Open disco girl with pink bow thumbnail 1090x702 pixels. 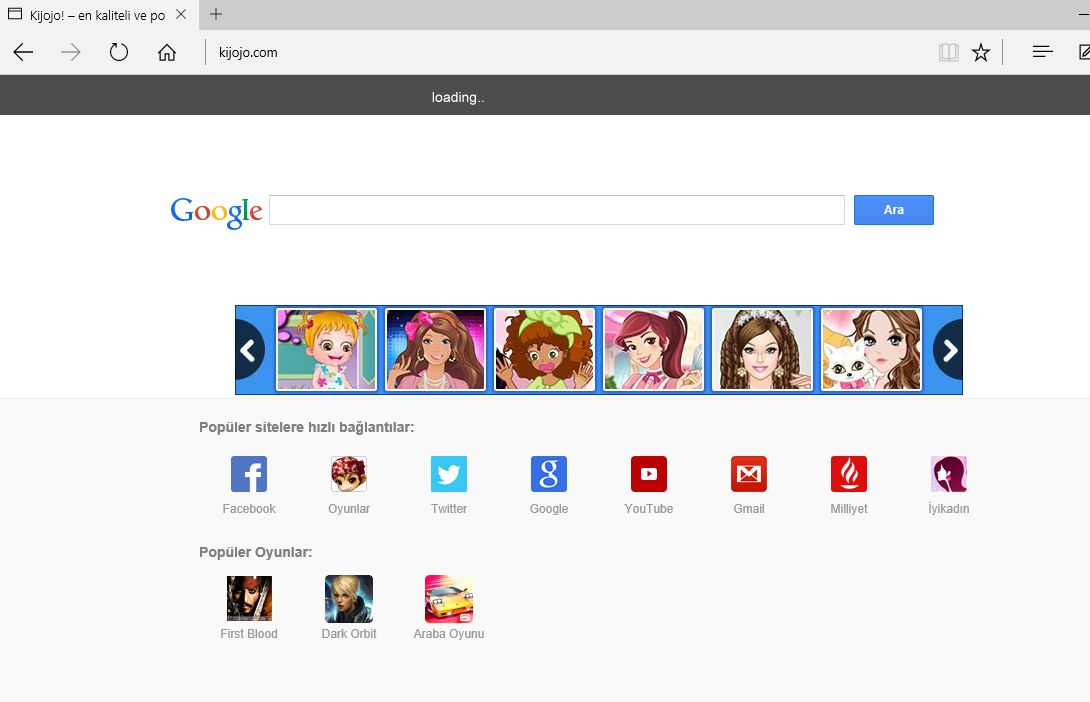[435, 350]
